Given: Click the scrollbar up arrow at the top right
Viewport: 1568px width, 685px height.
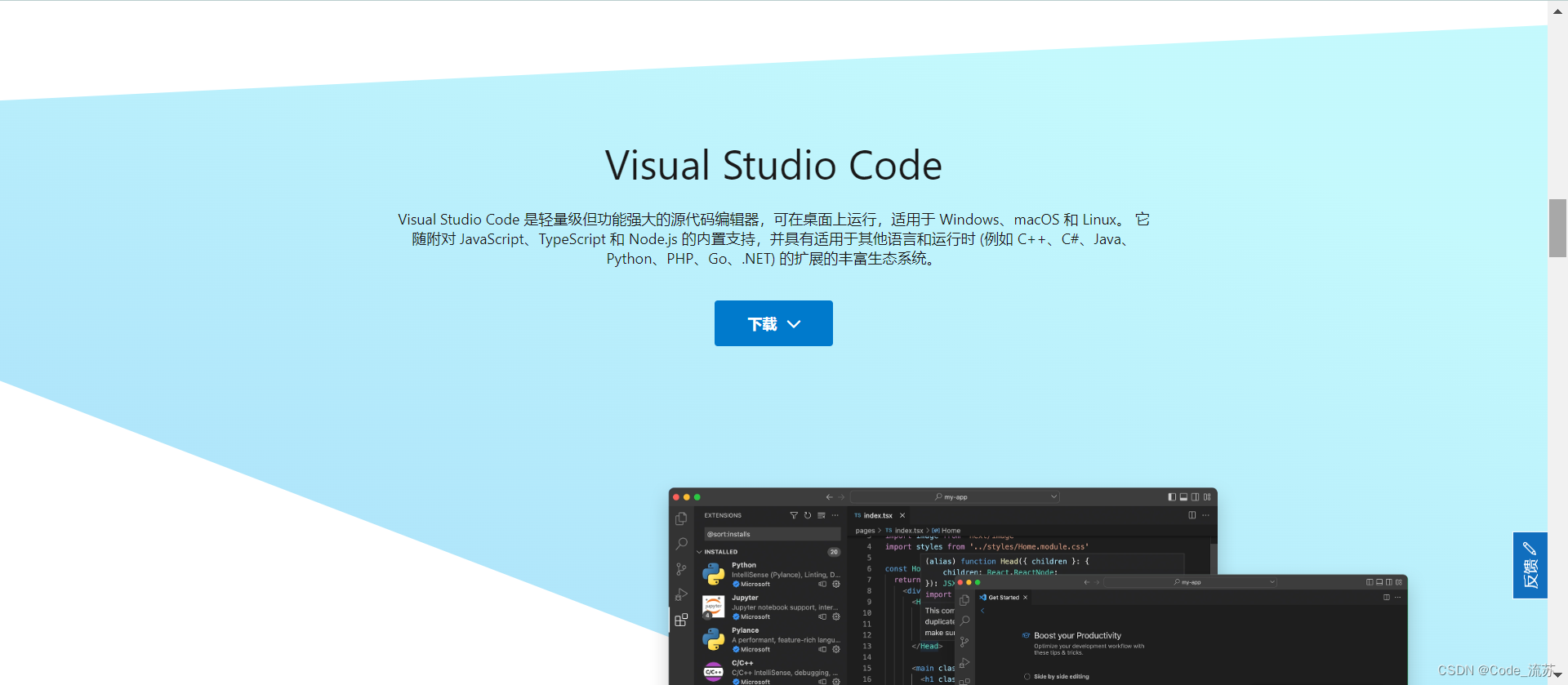Looking at the screenshot, I should pyautogui.click(x=1557, y=11).
